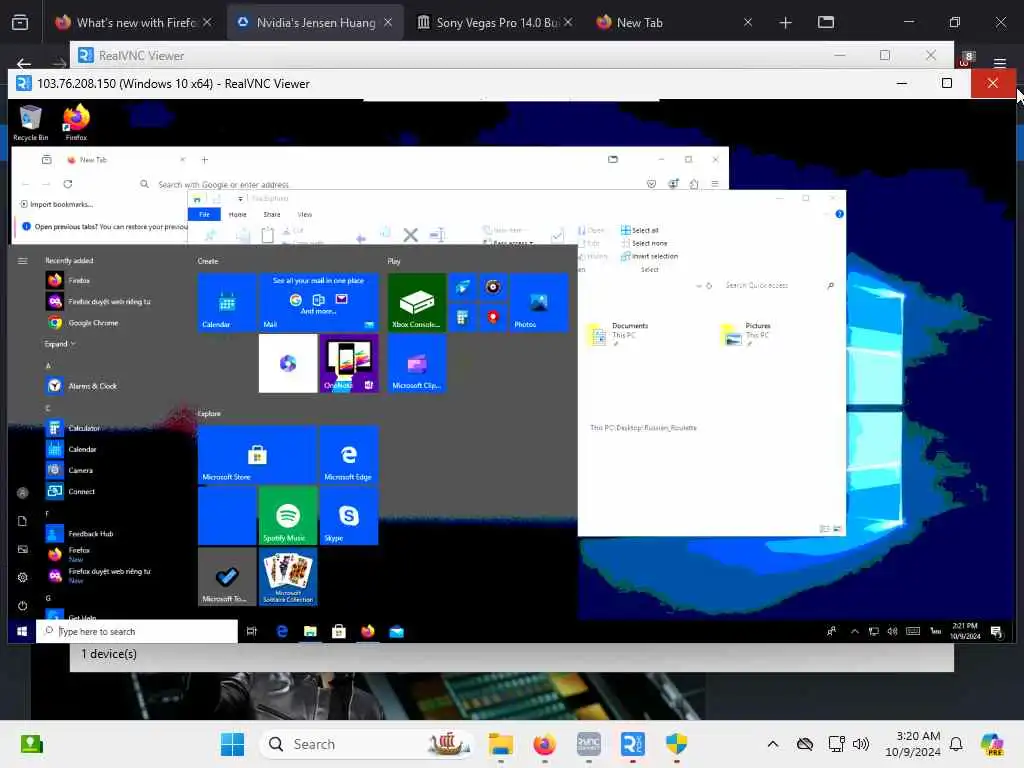Open the Calendar tile in Start menu

tap(227, 302)
